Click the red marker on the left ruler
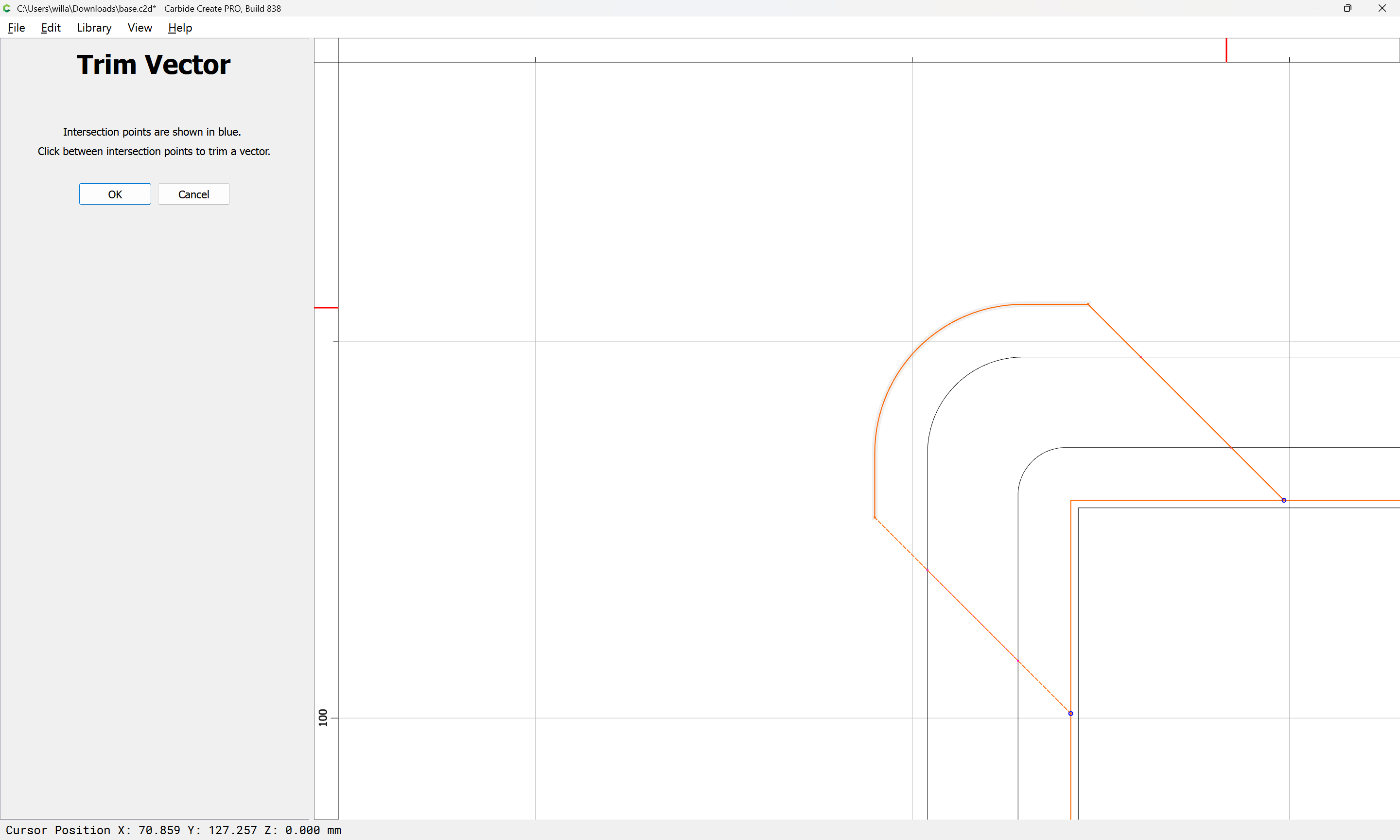This screenshot has height=840, width=1400. click(326, 307)
